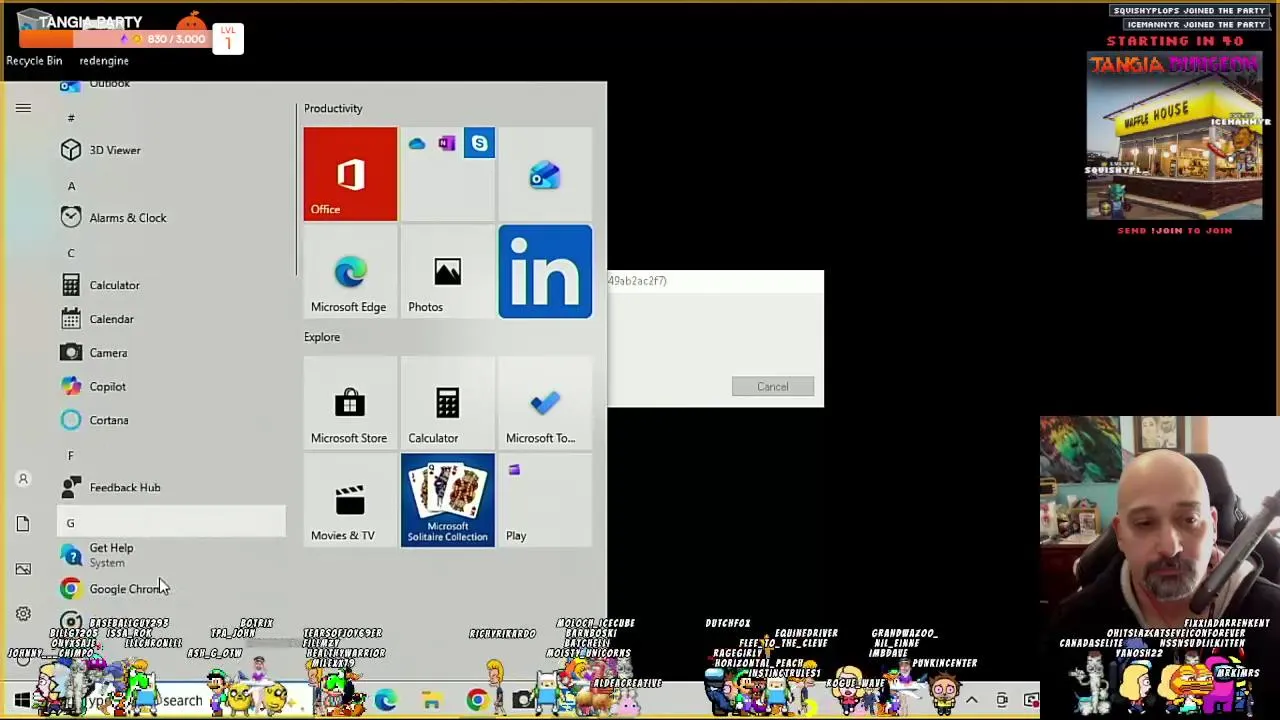Viewport: 1280px width, 720px height.
Task: Click the app list scrollbar thumb
Action: 296,190
